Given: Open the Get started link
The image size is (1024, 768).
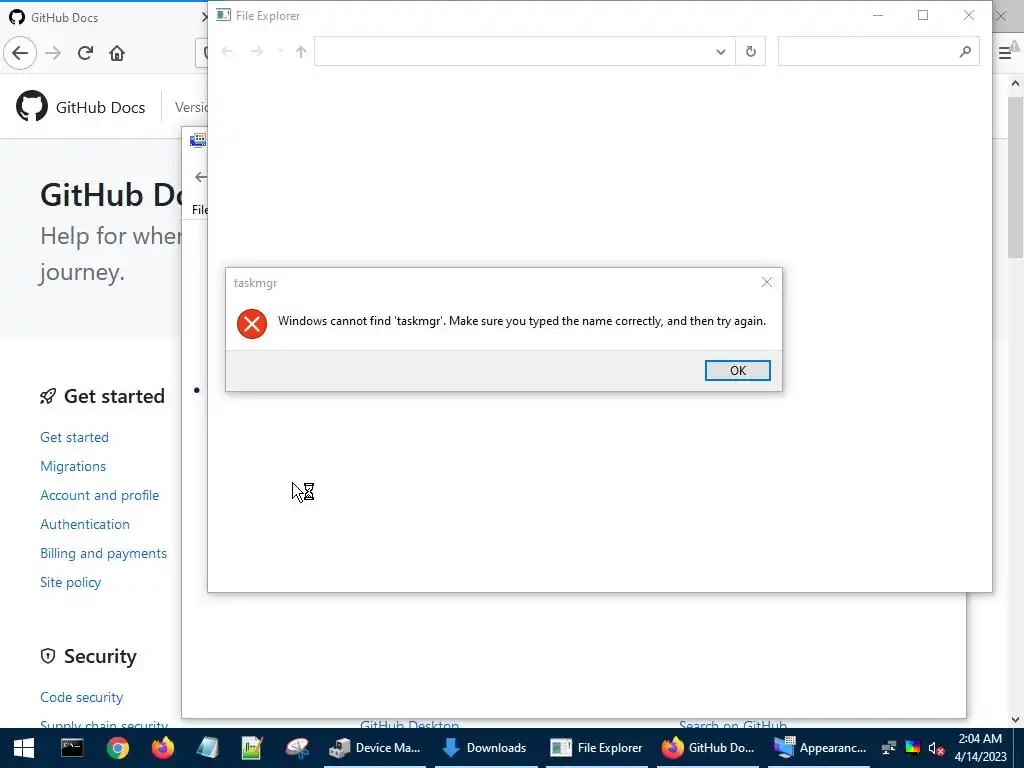Looking at the screenshot, I should [74, 437].
